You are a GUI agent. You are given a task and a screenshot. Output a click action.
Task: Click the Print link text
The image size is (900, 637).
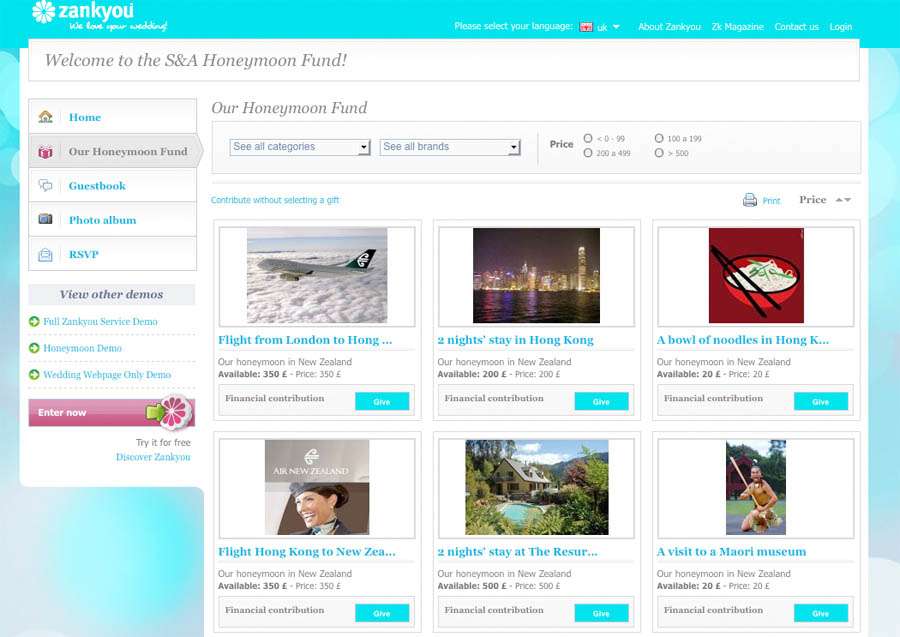click(x=771, y=200)
